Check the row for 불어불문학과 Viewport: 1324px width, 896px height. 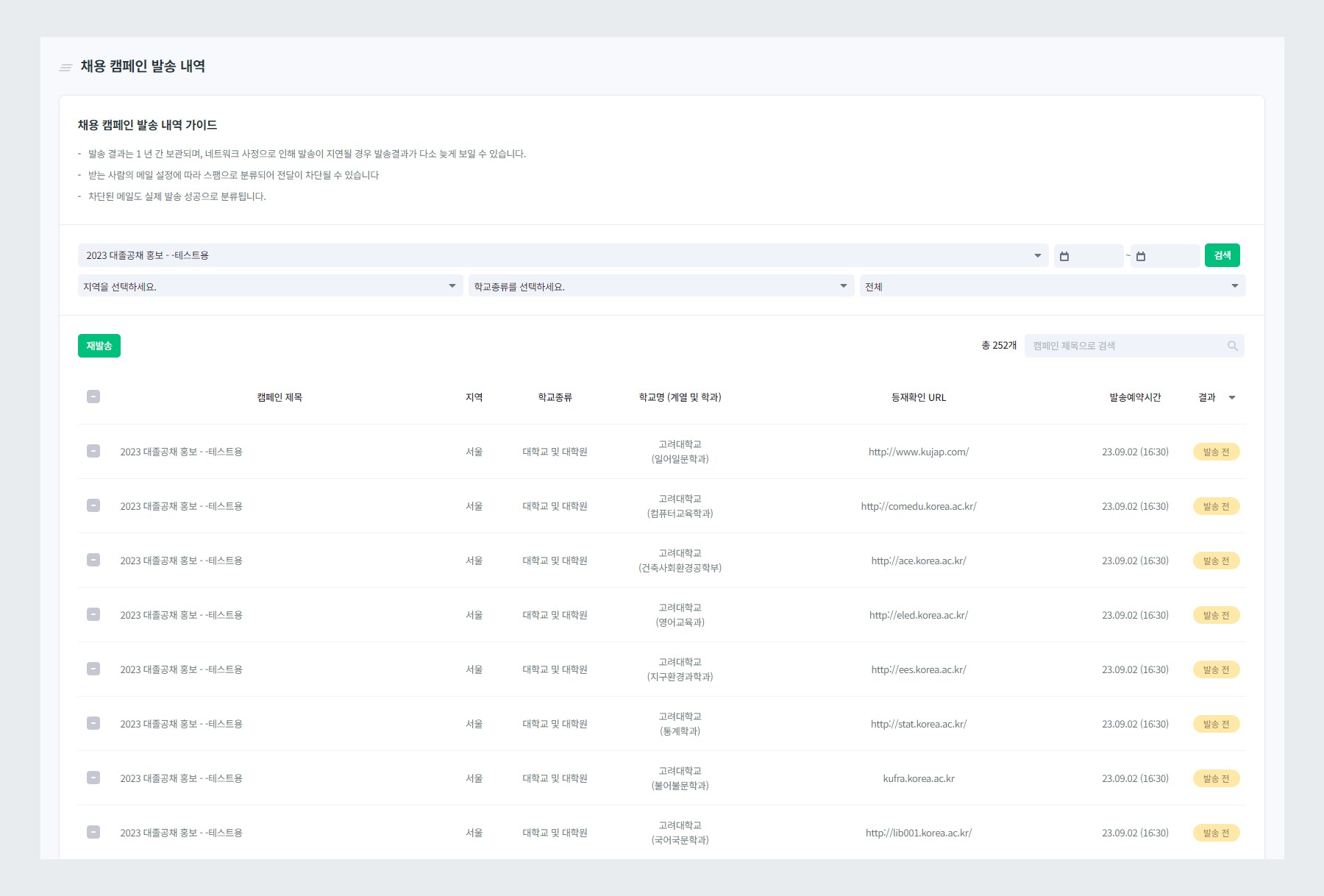[x=93, y=778]
